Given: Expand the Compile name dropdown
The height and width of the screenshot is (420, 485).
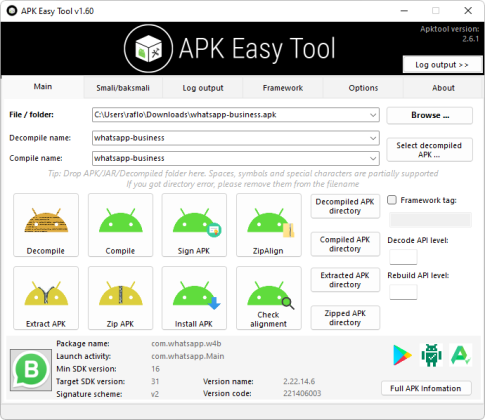Looking at the screenshot, I should [373, 158].
